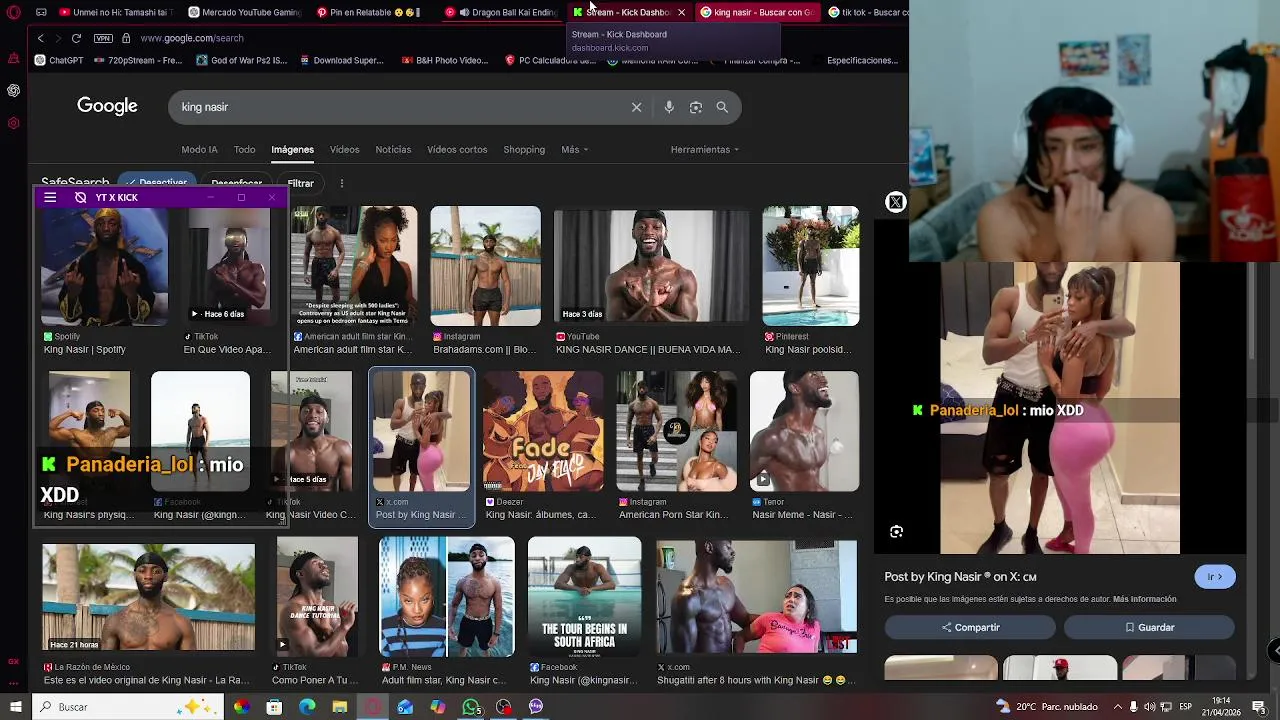
Task: Open Windows Start menu
Action: (15, 707)
